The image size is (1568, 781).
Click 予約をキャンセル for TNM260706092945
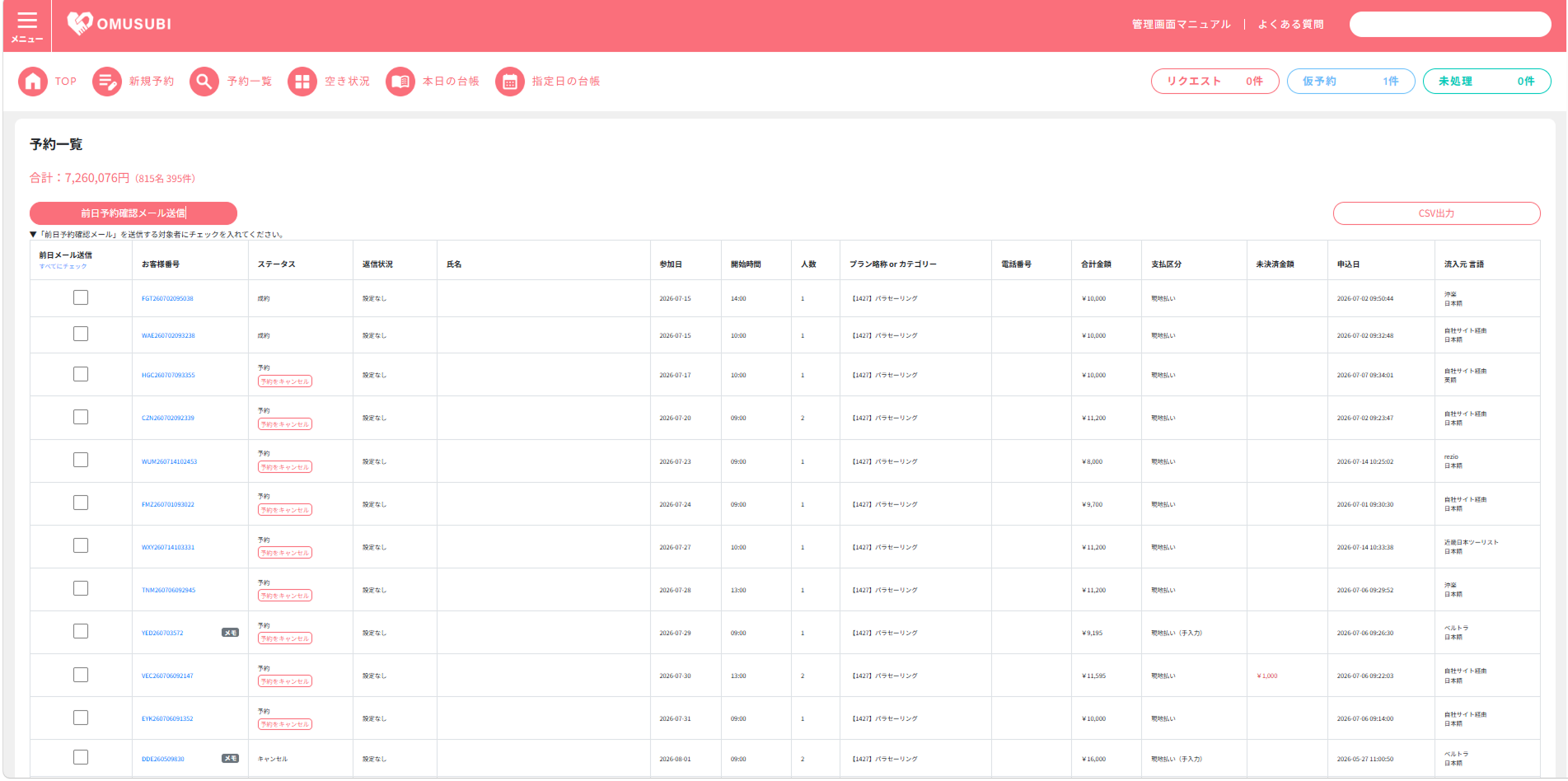point(285,596)
